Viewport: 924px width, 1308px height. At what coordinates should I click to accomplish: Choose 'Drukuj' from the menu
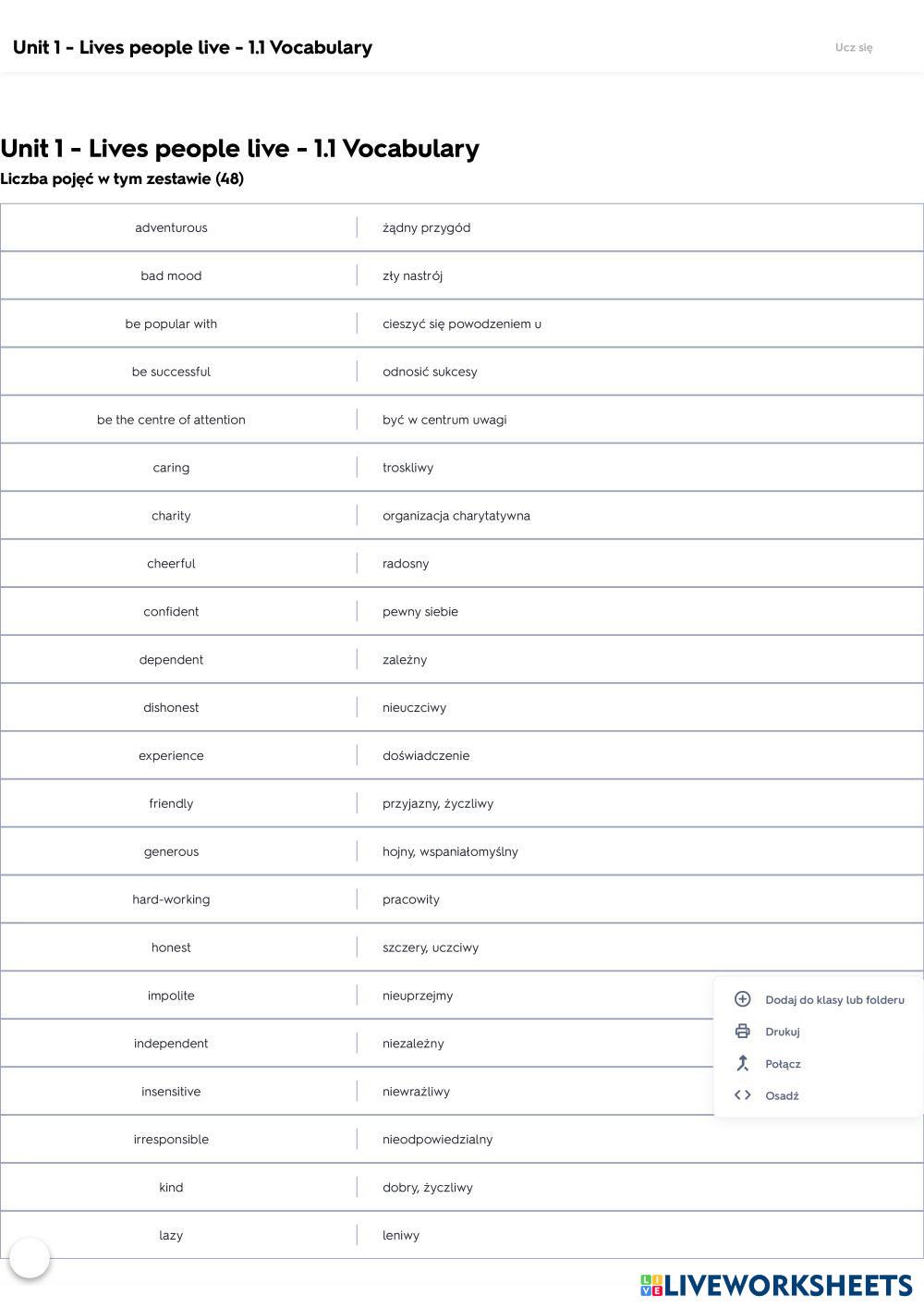tap(782, 1032)
